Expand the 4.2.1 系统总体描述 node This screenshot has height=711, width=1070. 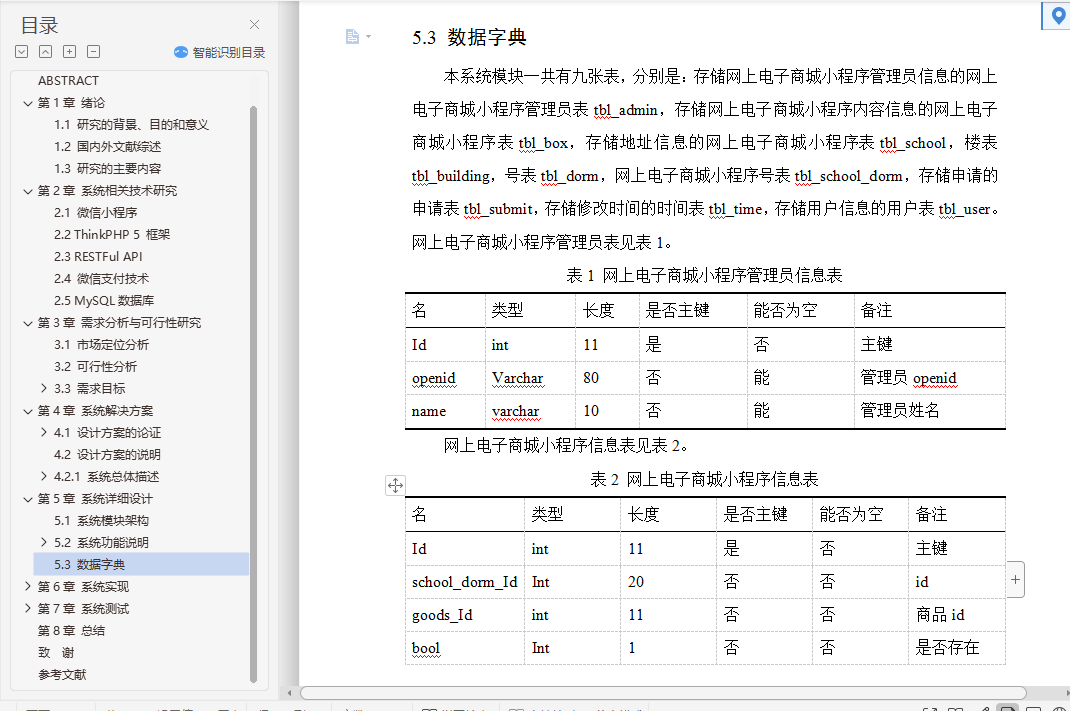click(x=44, y=476)
